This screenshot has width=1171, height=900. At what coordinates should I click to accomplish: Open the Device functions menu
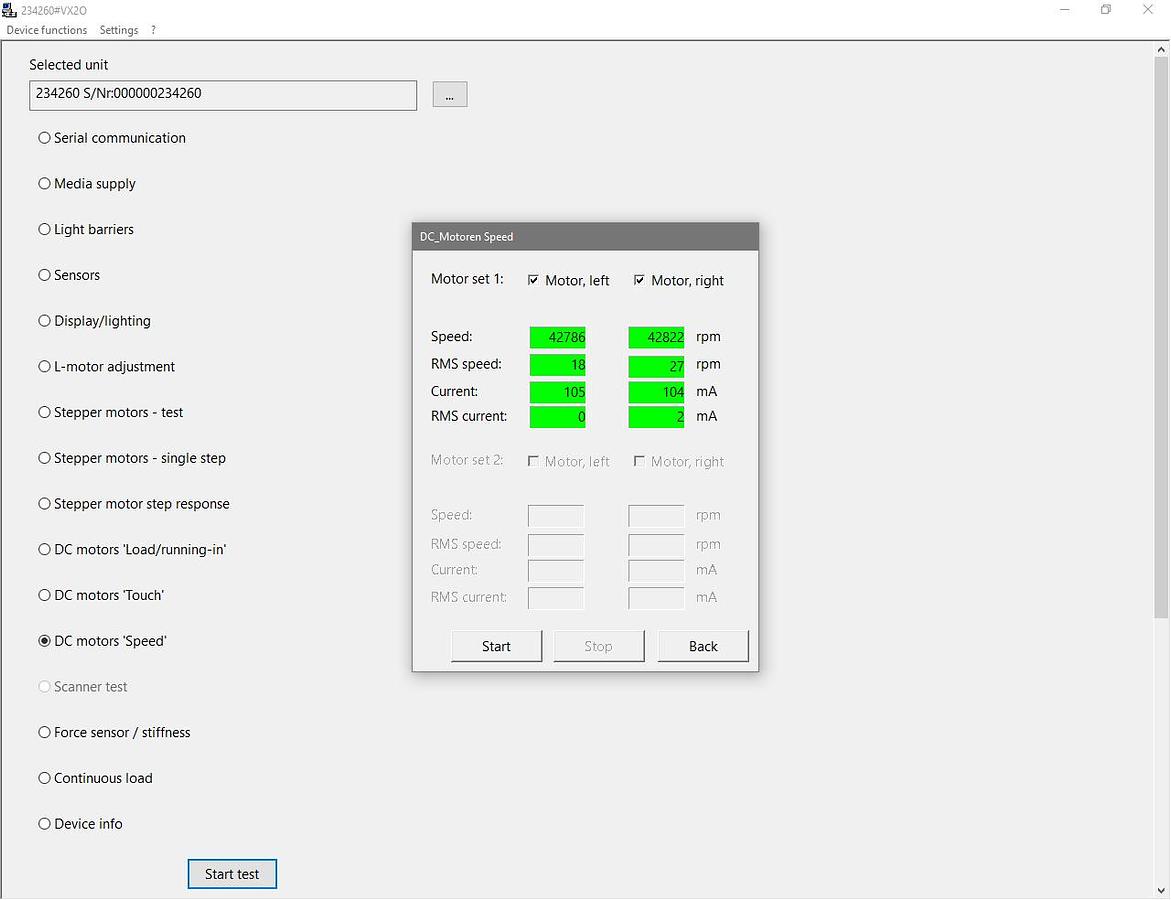[47, 30]
